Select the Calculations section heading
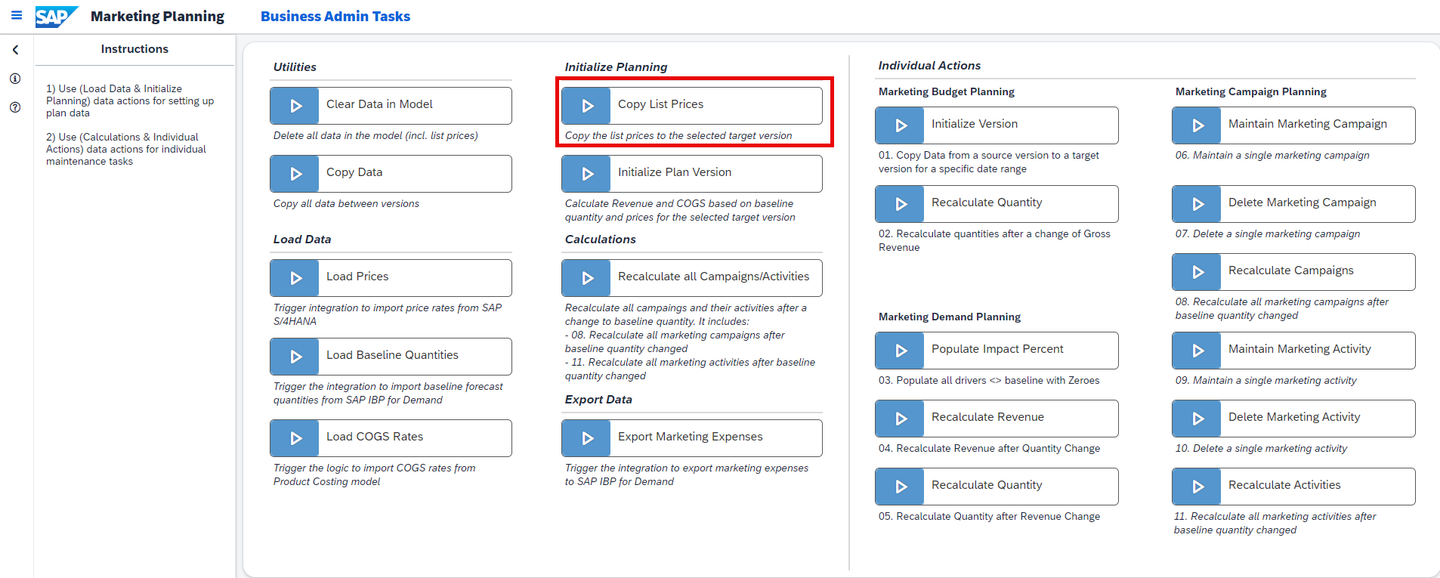The width and height of the screenshot is (1440, 578). [600, 240]
